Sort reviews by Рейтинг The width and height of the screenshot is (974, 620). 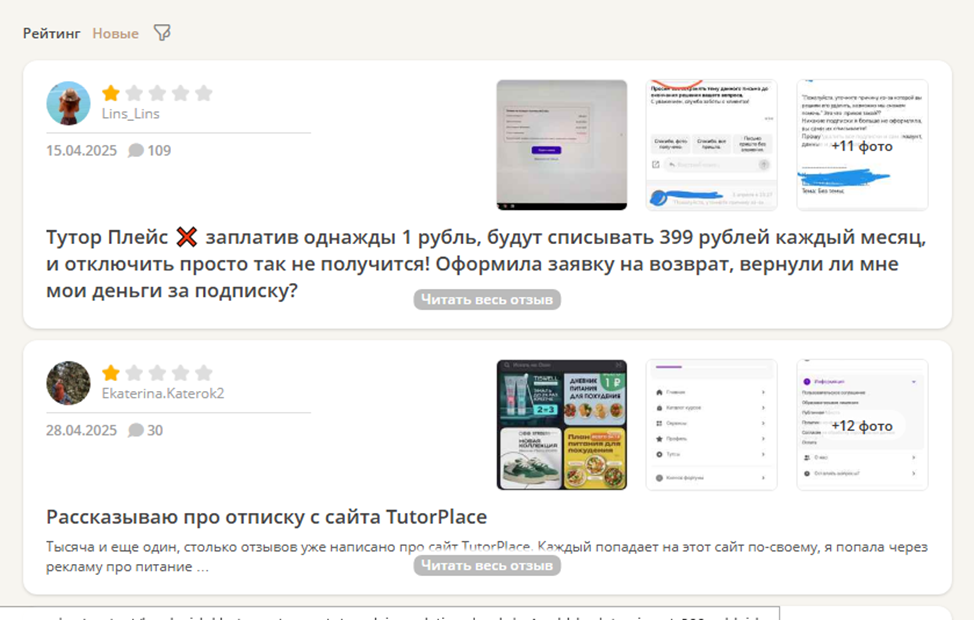pyautogui.click(x=52, y=34)
